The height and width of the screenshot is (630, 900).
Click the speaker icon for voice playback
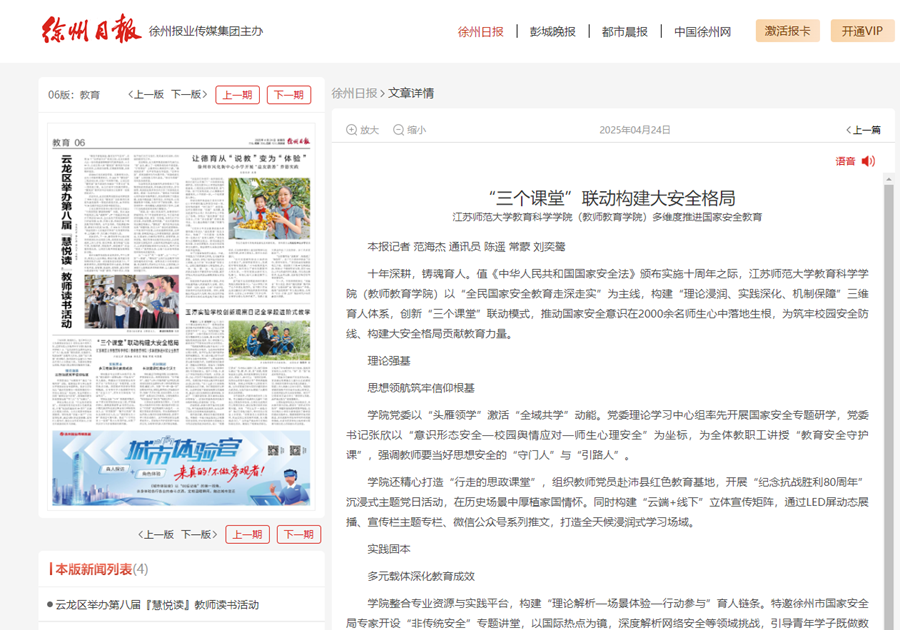[x=868, y=161]
